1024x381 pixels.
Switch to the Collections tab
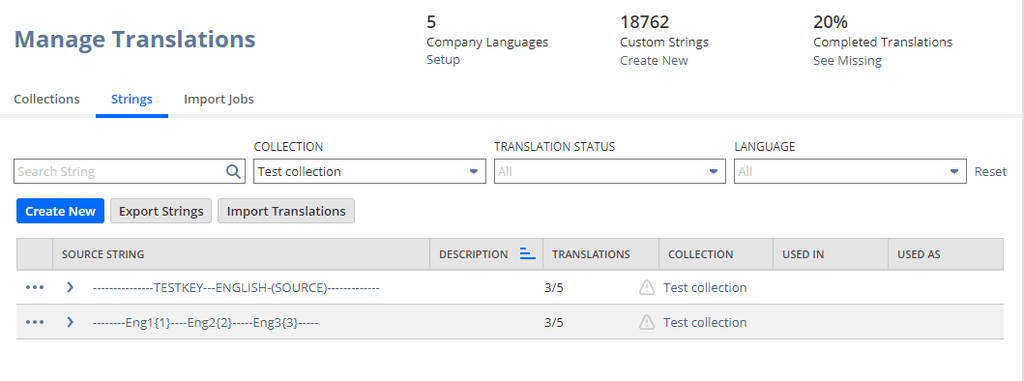click(47, 99)
